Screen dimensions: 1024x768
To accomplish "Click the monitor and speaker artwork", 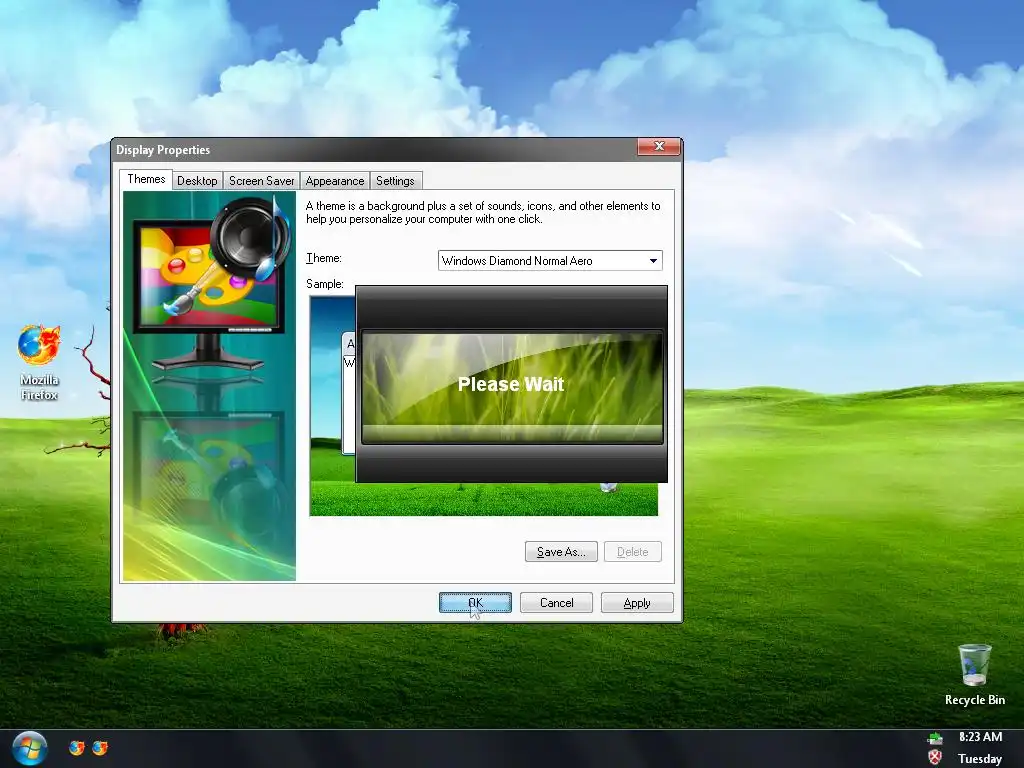I will (209, 386).
